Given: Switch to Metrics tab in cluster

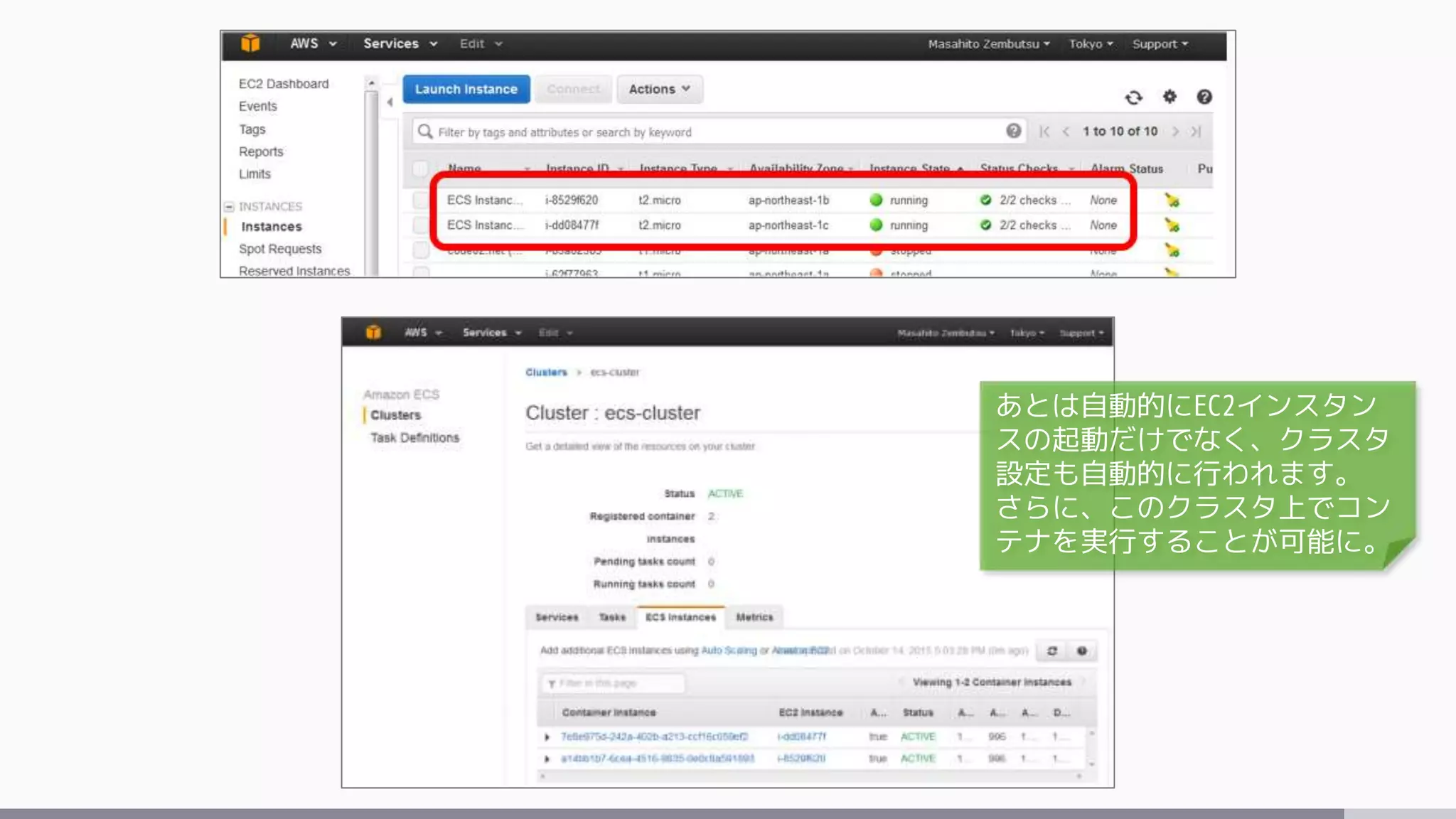Looking at the screenshot, I should (x=754, y=617).
